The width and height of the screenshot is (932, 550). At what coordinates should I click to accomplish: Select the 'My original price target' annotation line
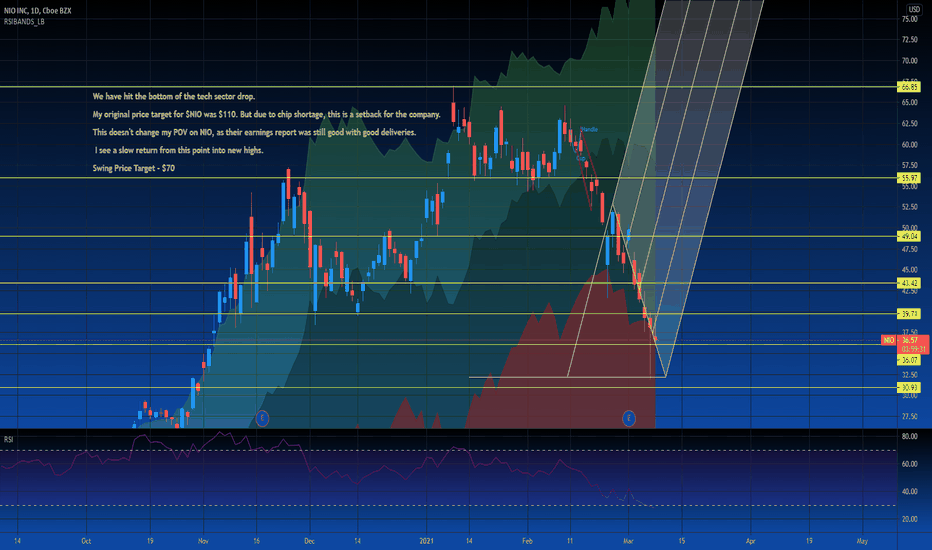pos(266,114)
